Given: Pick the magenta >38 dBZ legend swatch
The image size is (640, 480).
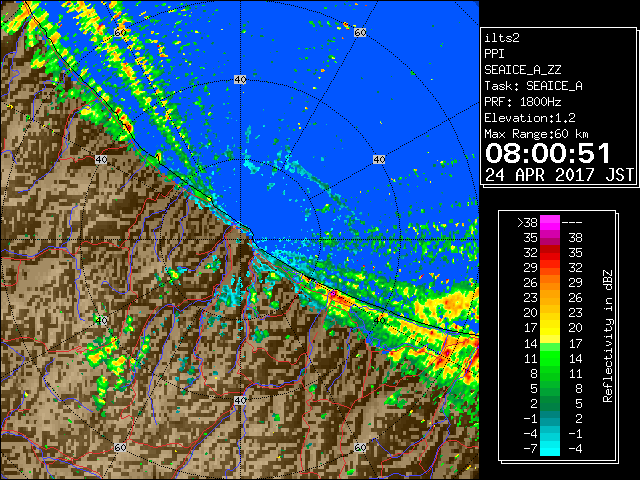Looking at the screenshot, I should point(550,223).
